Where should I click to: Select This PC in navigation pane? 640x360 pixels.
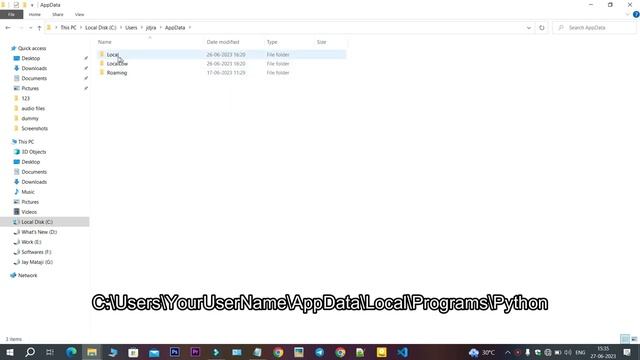pos(26,142)
